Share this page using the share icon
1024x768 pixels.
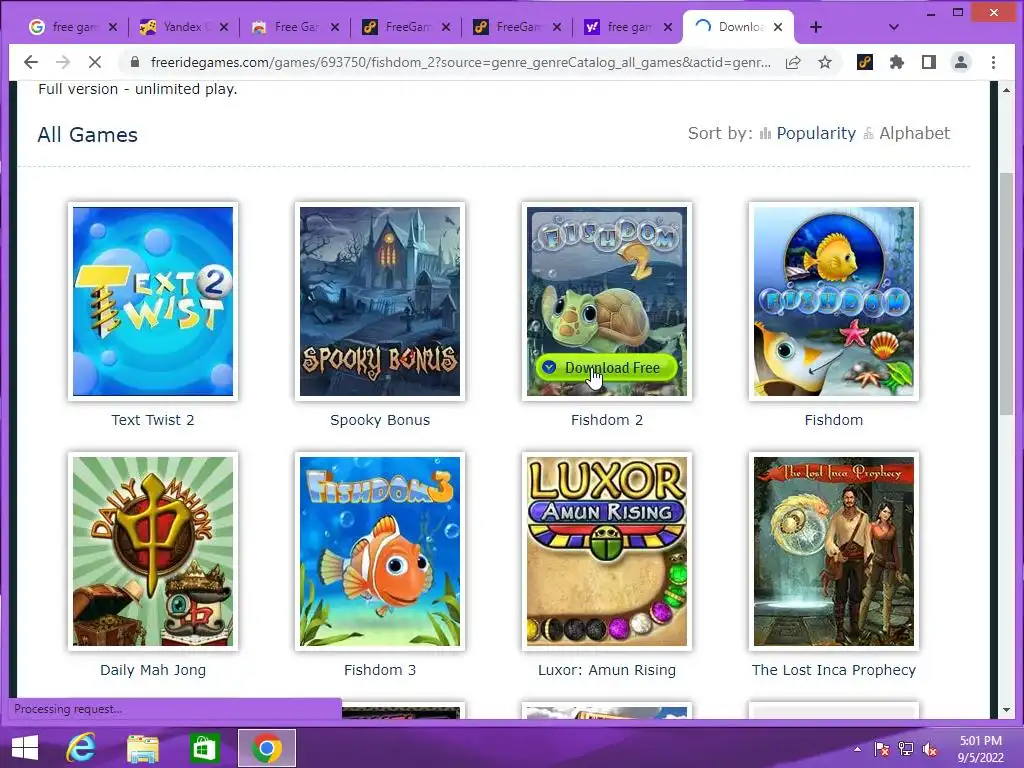tap(793, 62)
